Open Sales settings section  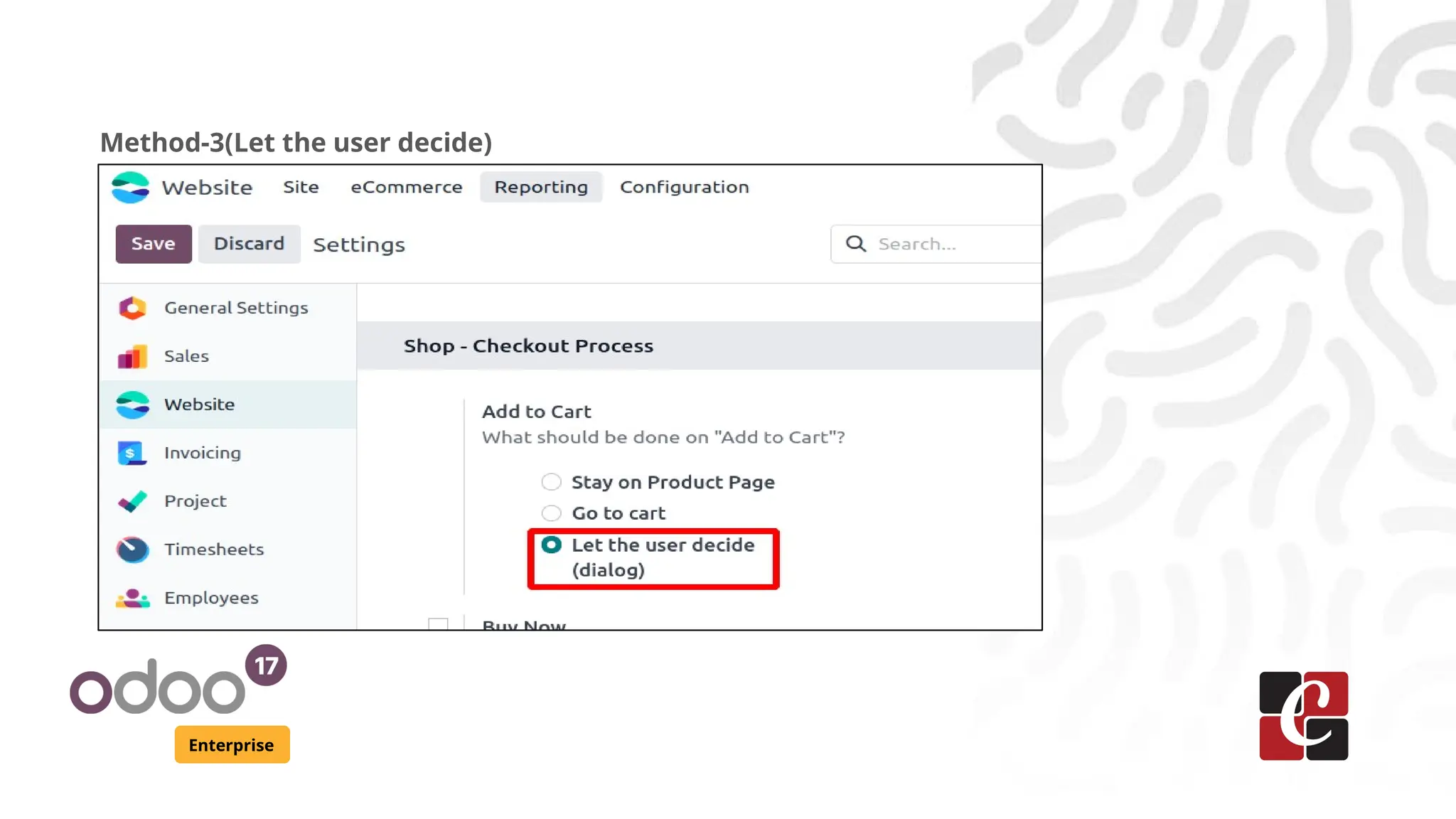click(227, 356)
